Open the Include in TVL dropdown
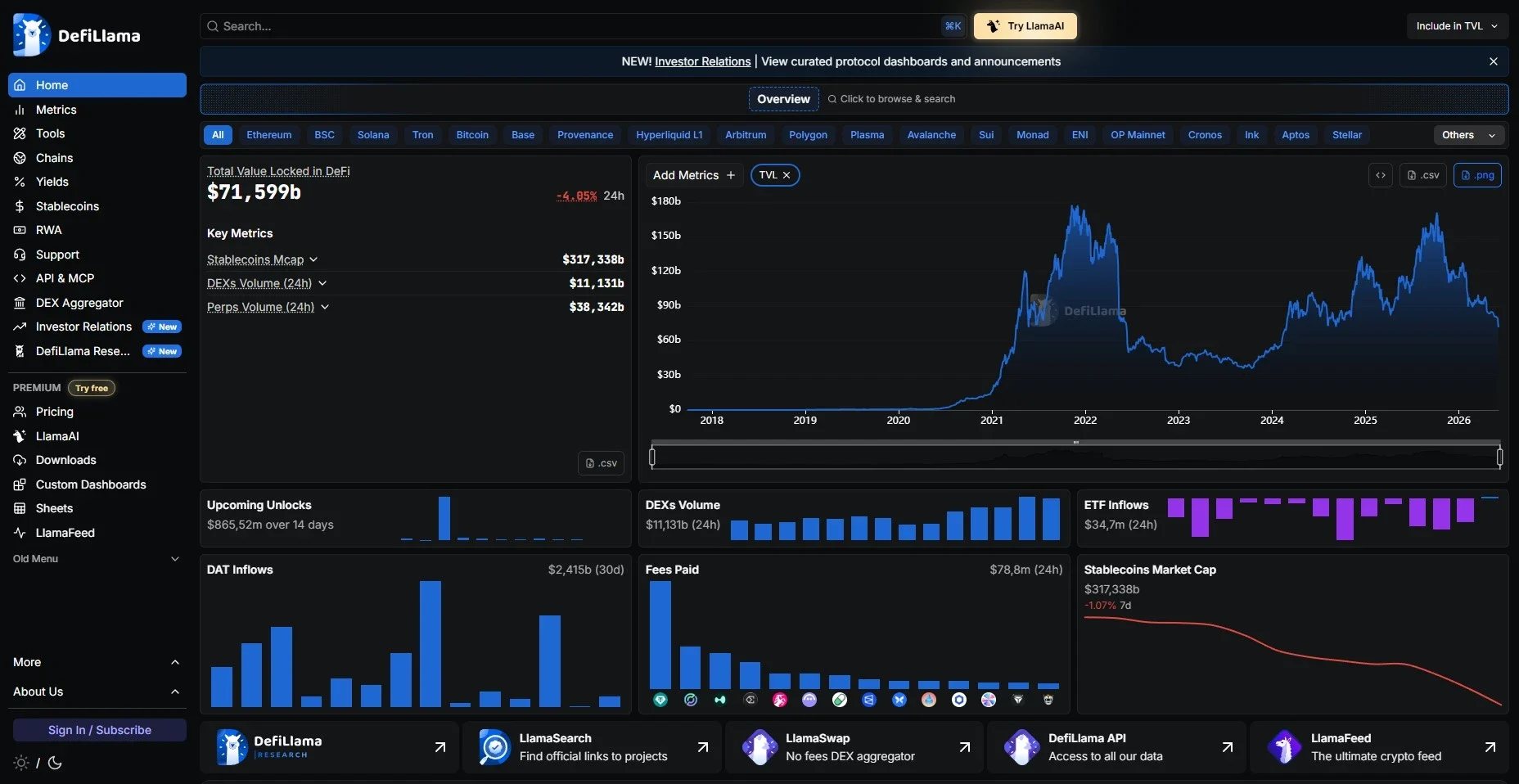The image size is (1519, 784). click(x=1457, y=26)
